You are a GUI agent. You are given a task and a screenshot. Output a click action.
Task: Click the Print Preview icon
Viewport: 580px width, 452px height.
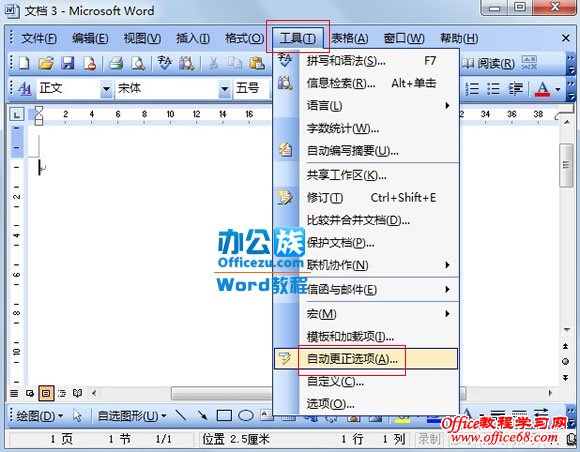(138, 63)
